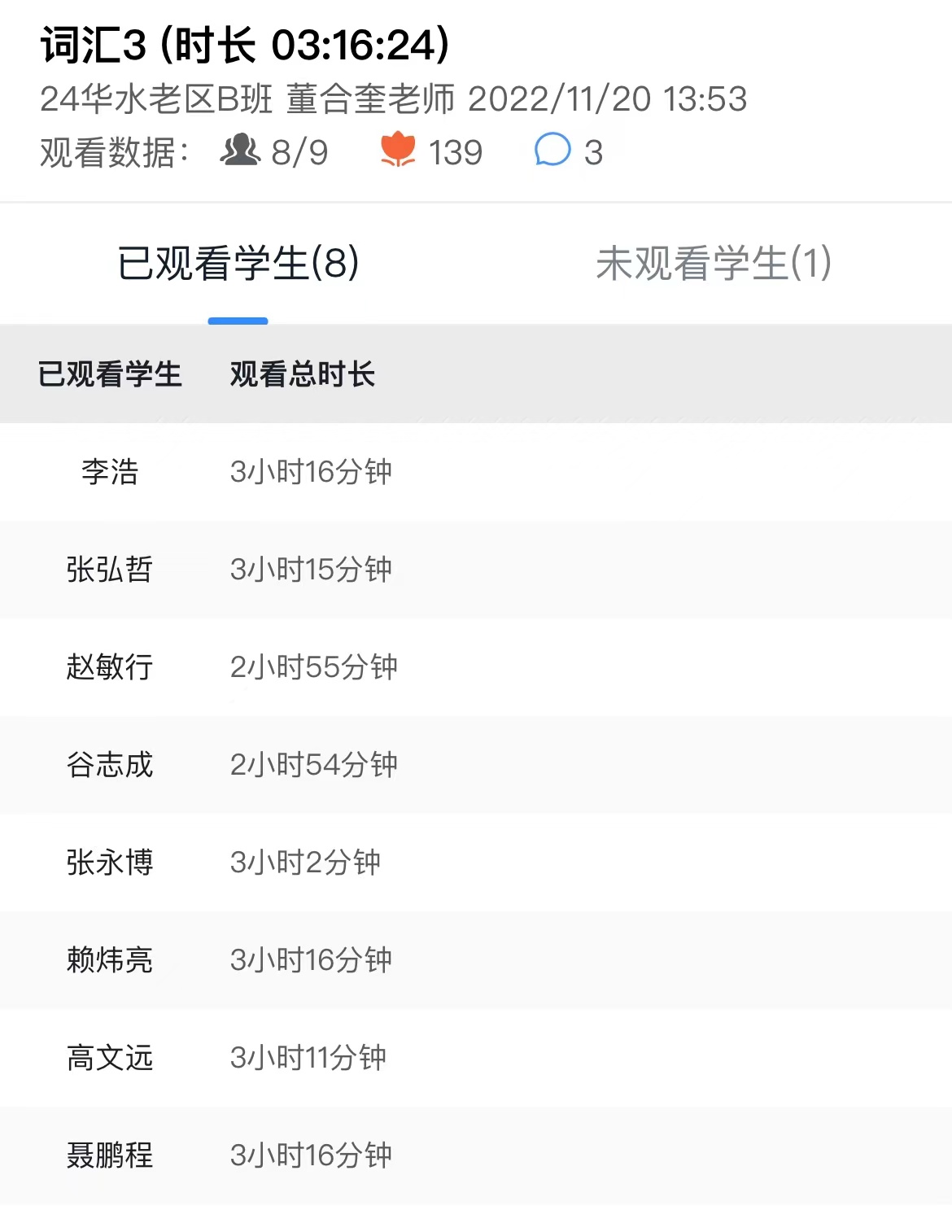Open 张永博's entry

[x=476, y=863]
